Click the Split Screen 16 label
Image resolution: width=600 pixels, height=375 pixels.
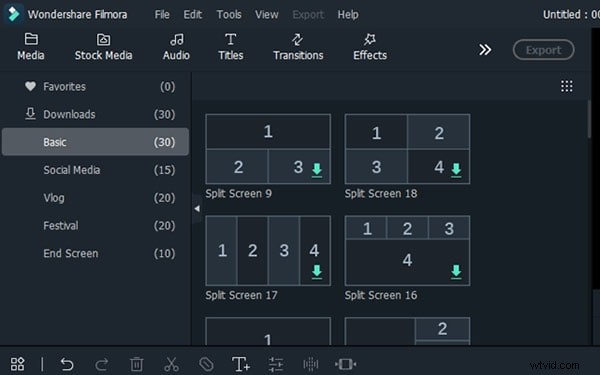point(381,295)
